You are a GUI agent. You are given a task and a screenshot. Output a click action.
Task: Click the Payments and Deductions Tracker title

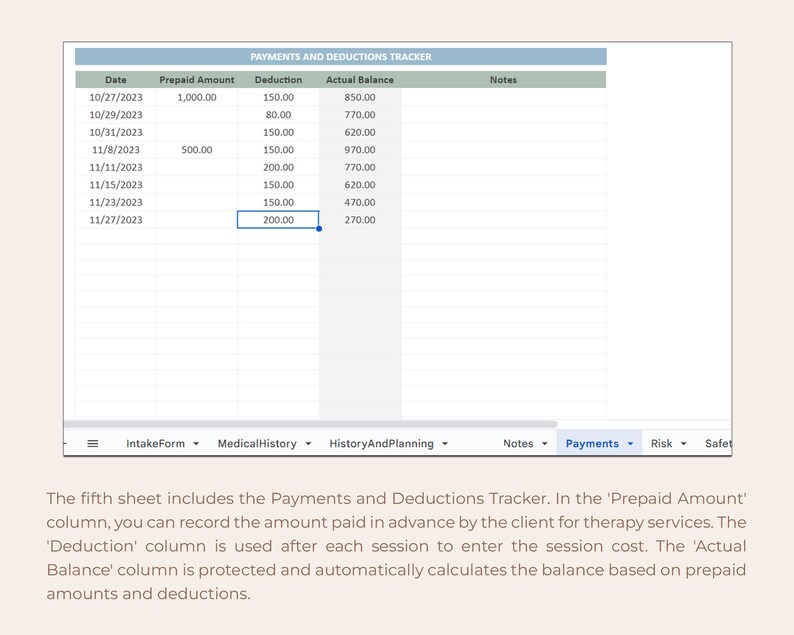[x=341, y=57]
